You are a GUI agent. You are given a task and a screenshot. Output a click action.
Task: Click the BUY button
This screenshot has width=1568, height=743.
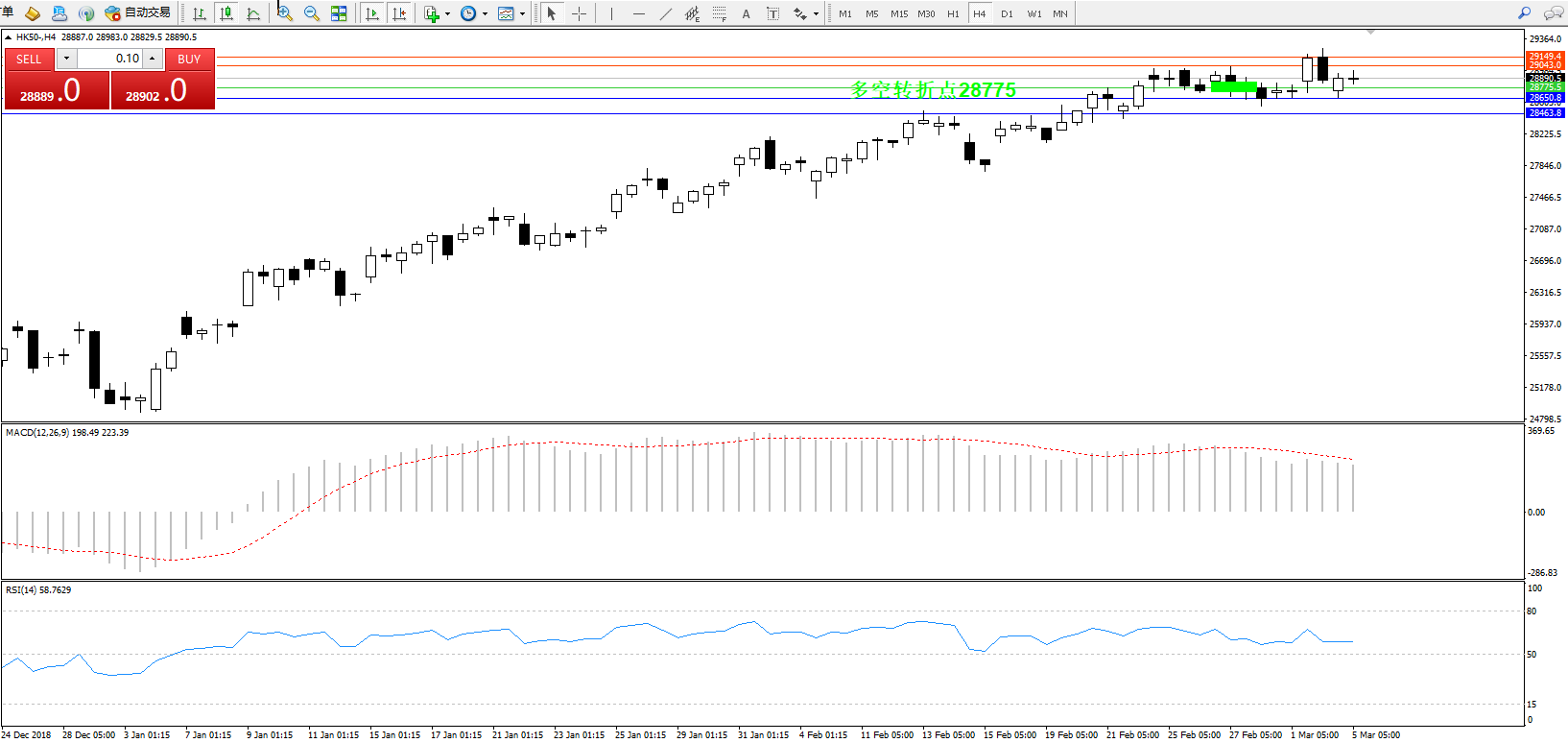189,59
